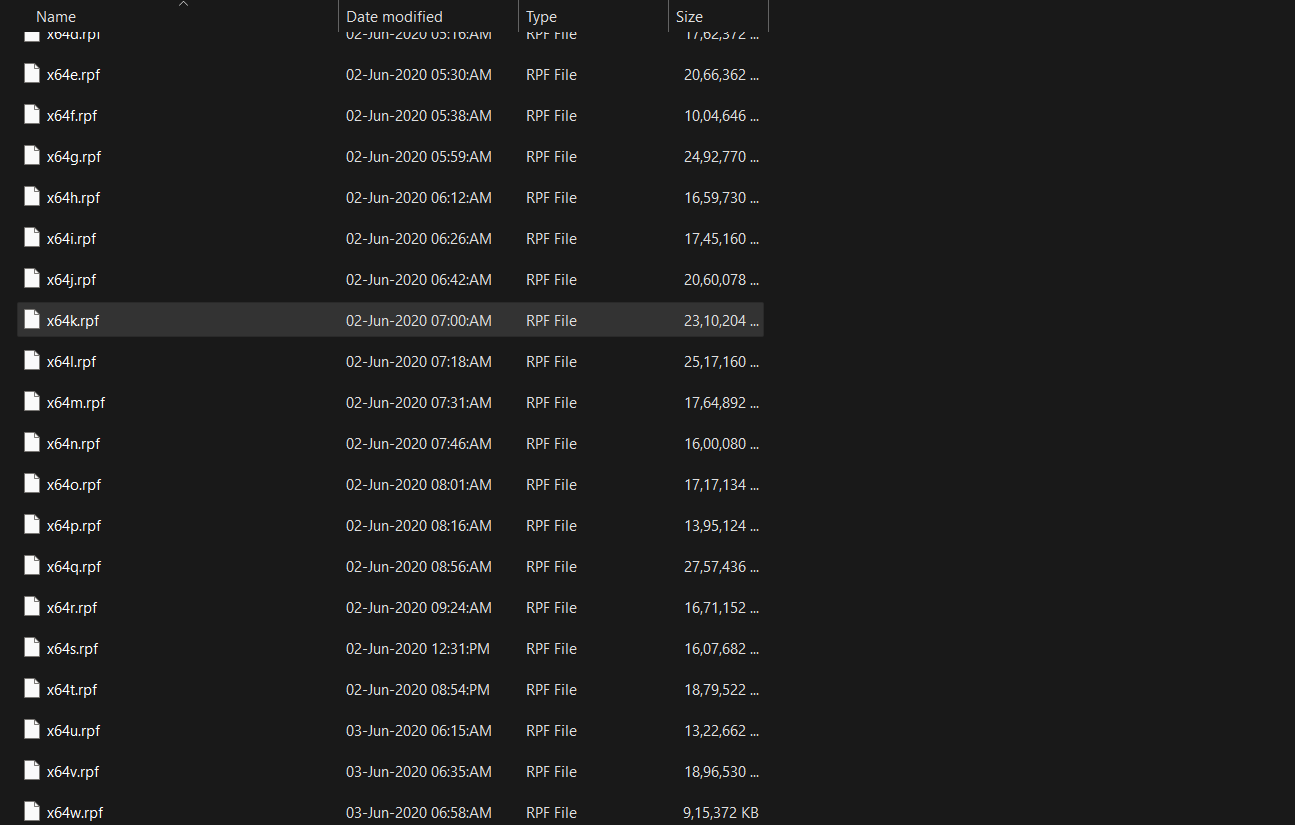Click the file icon beside x64w.rpf
Screen dimensions: 1295x825
31,812
